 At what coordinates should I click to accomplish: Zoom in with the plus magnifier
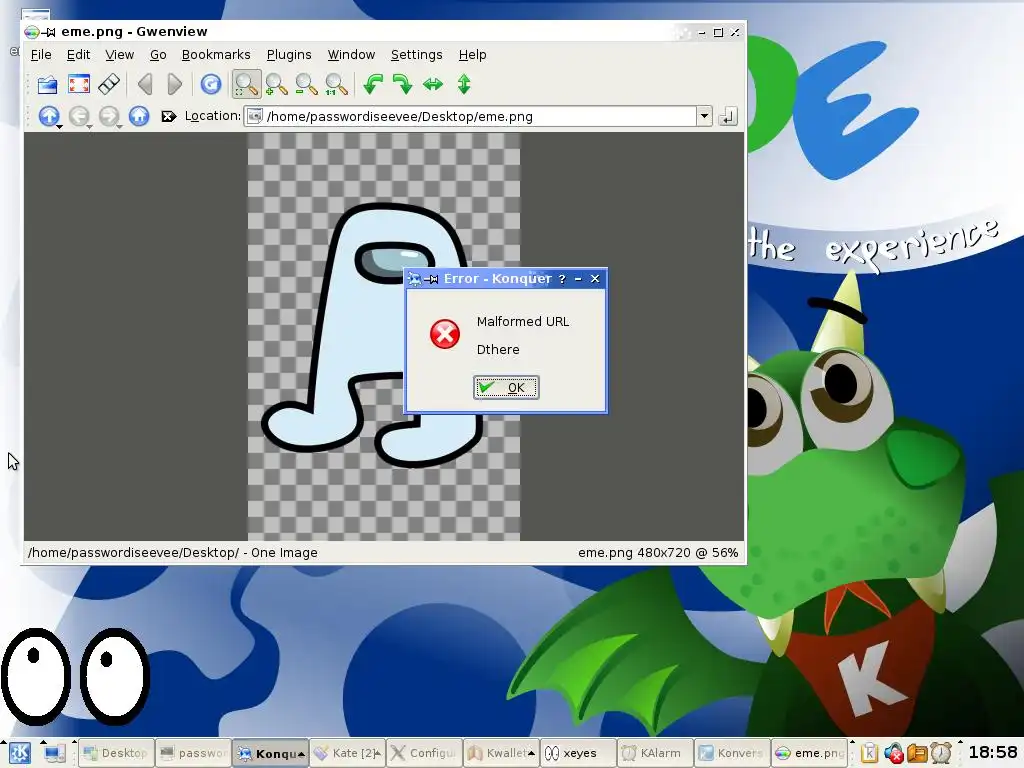pos(276,84)
